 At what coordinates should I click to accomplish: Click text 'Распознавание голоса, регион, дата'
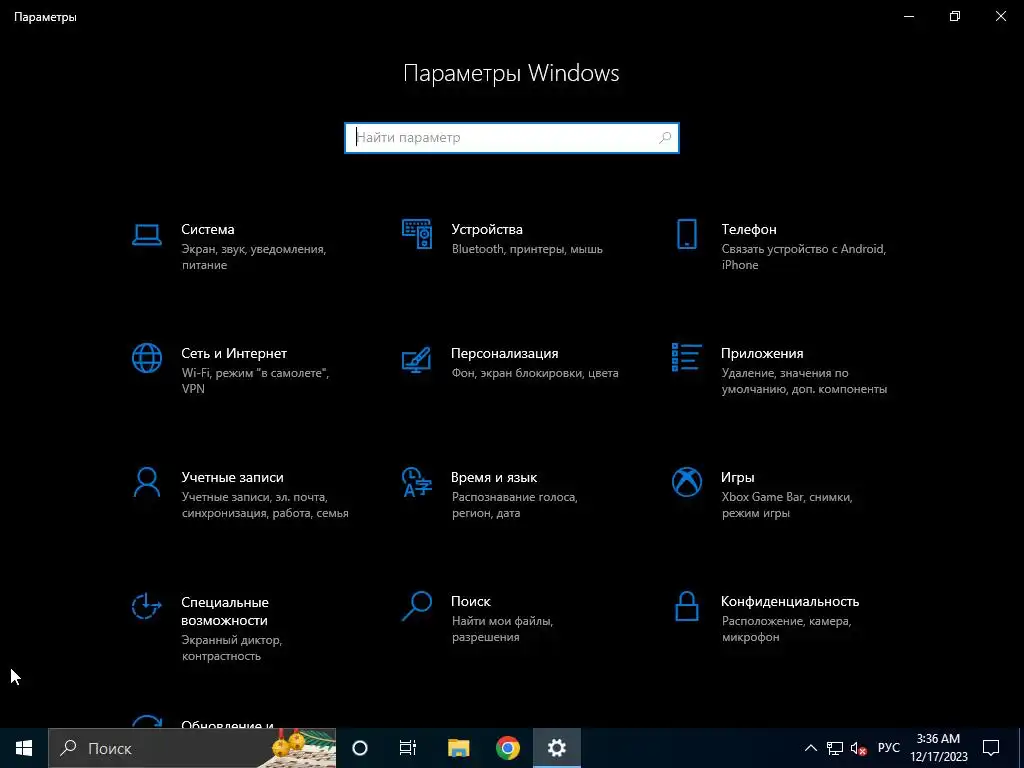click(514, 505)
